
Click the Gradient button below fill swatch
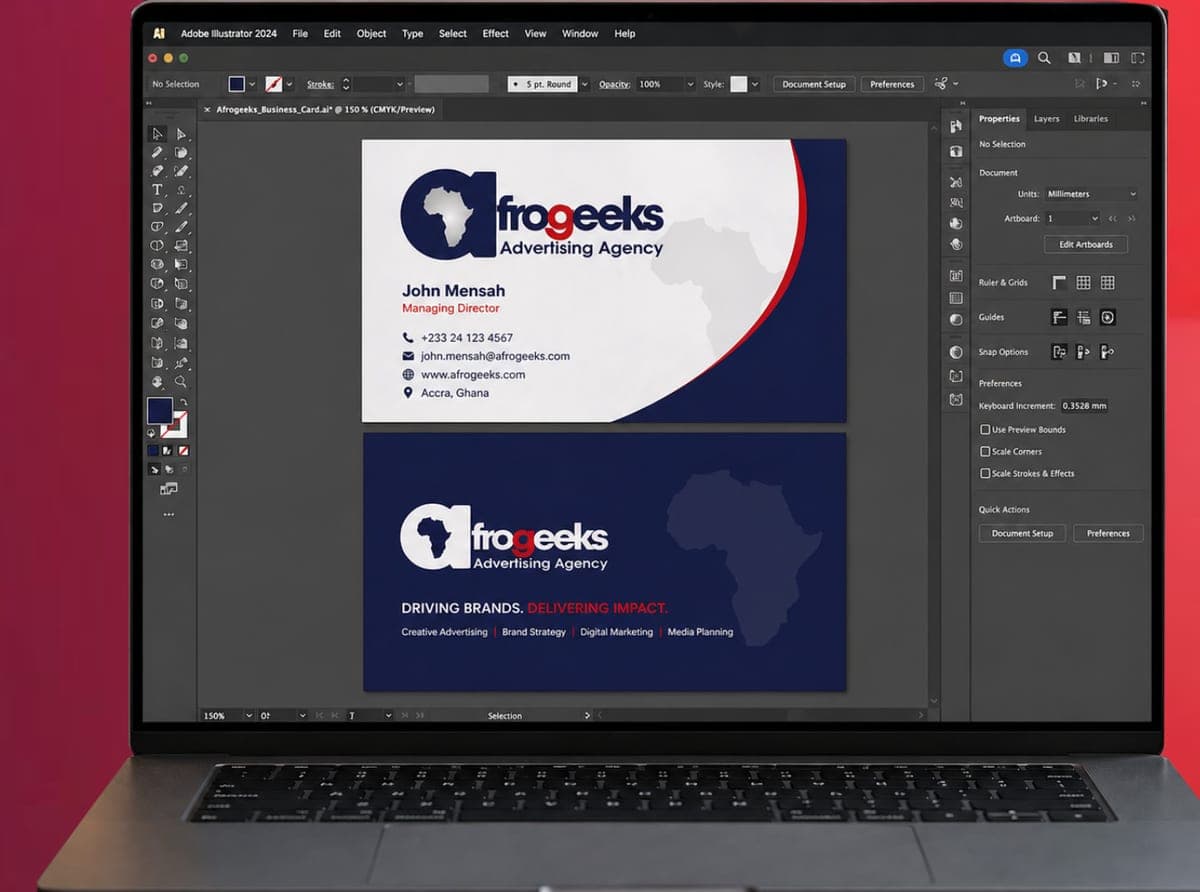(167, 451)
